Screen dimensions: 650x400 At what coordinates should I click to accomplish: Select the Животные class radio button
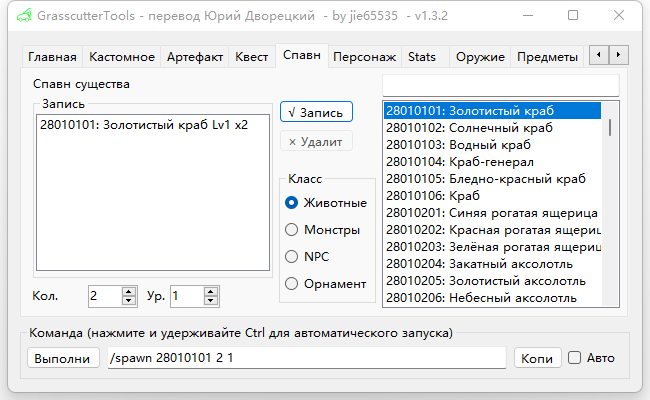(292, 202)
